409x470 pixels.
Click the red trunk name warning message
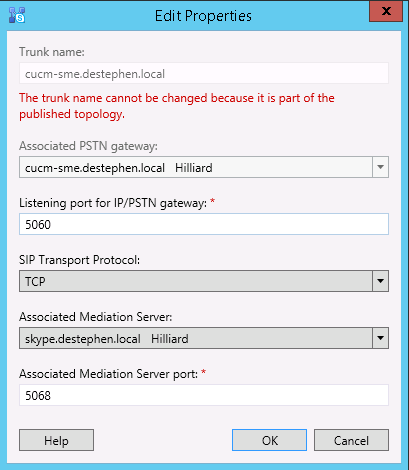(x=177, y=106)
